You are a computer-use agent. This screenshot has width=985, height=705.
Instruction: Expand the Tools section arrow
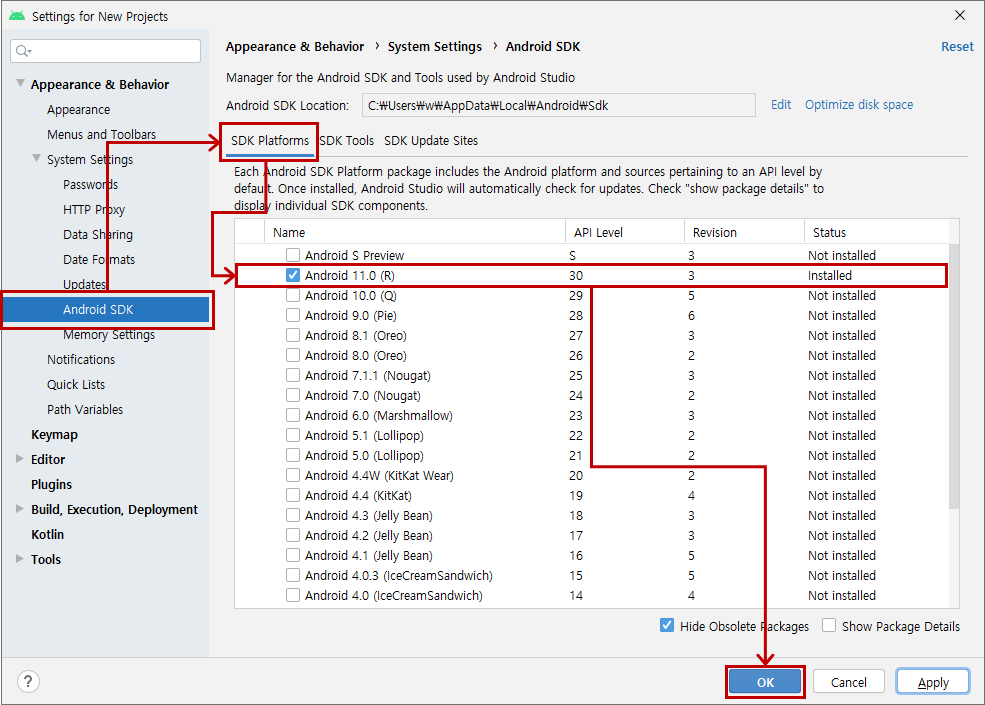point(20,559)
